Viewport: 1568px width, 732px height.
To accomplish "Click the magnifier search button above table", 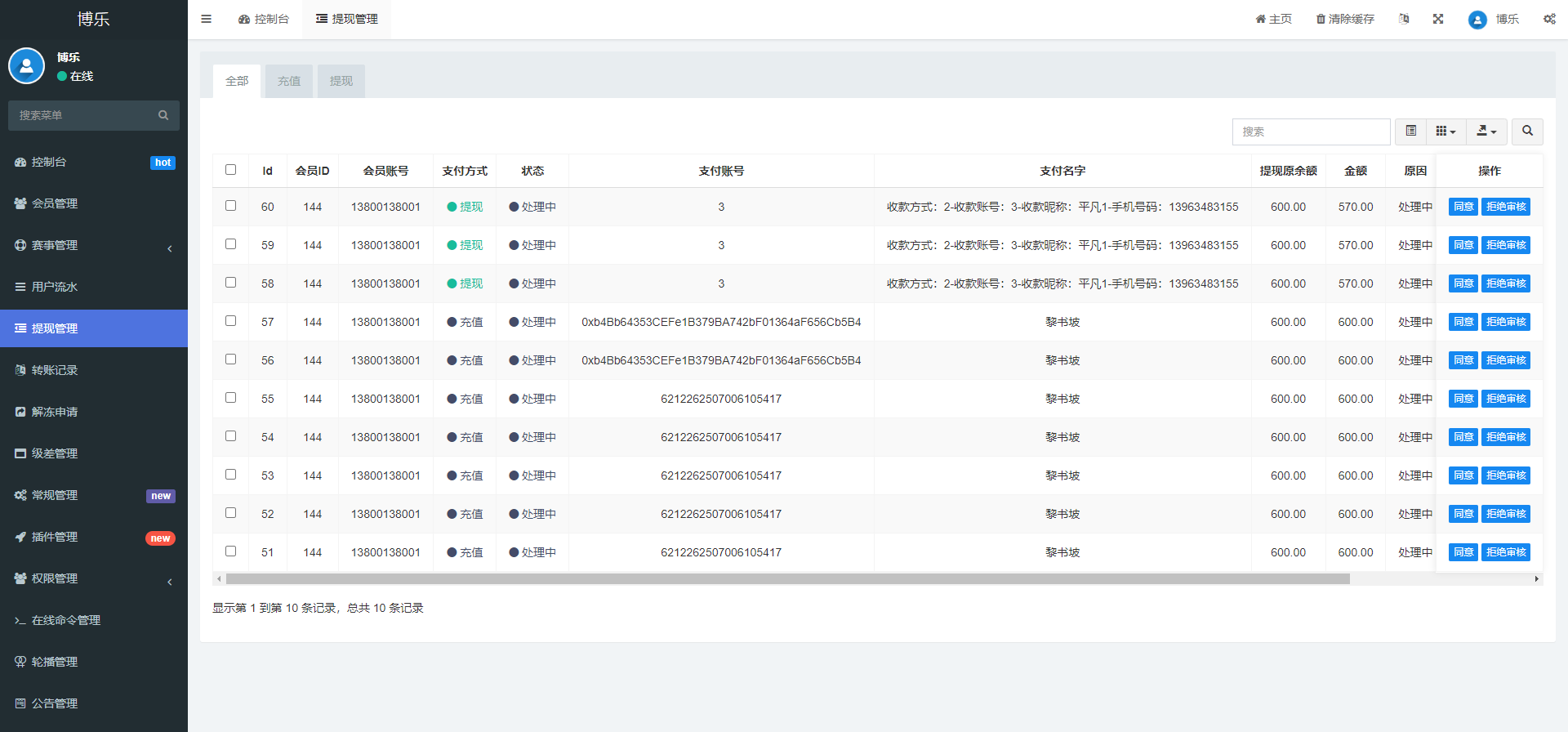I will [x=1527, y=132].
